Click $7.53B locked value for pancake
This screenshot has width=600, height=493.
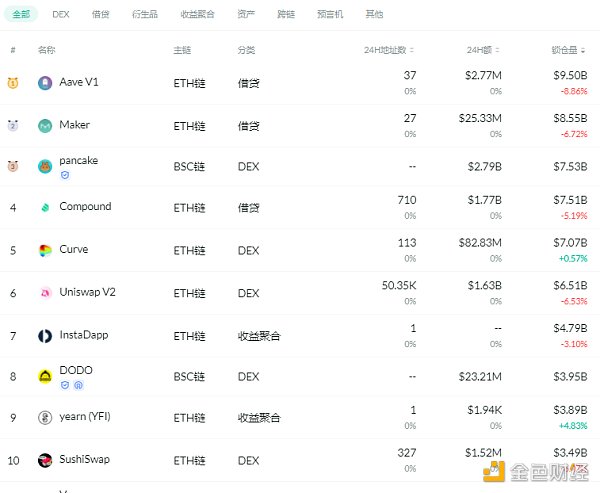coord(570,167)
